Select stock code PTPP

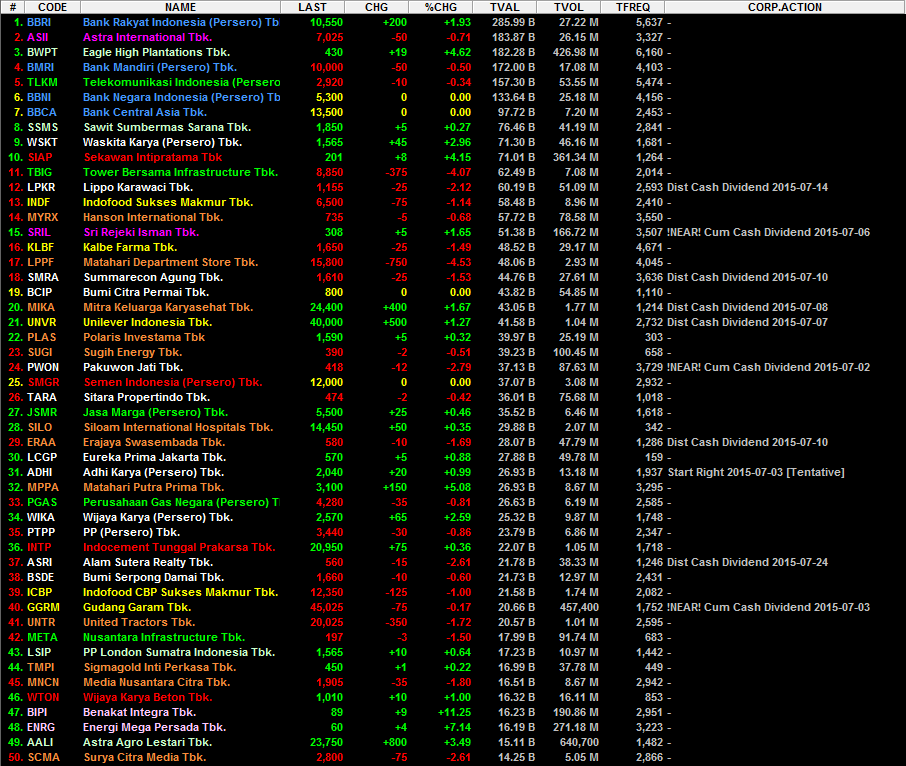(x=41, y=533)
